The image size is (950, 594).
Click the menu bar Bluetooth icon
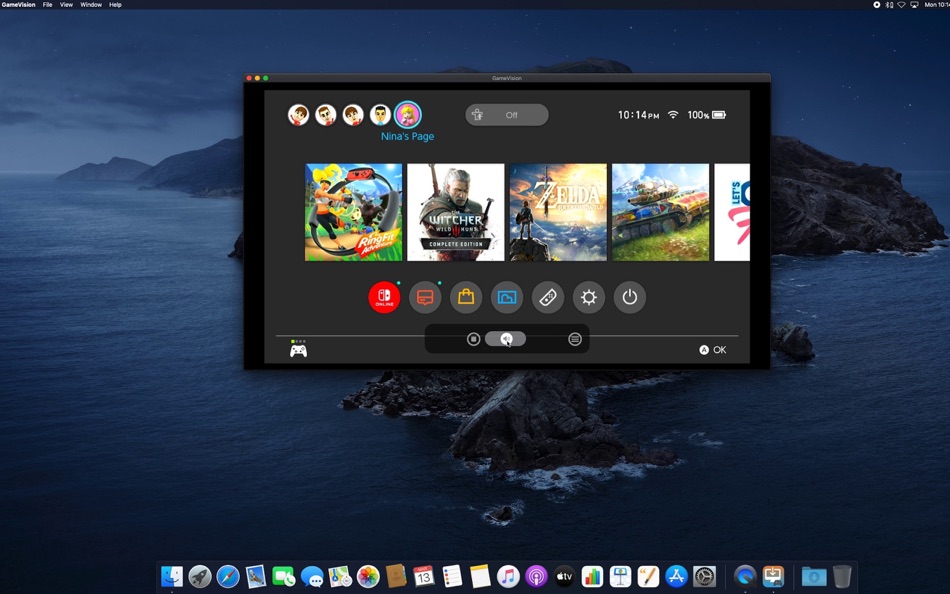pos(889,4)
